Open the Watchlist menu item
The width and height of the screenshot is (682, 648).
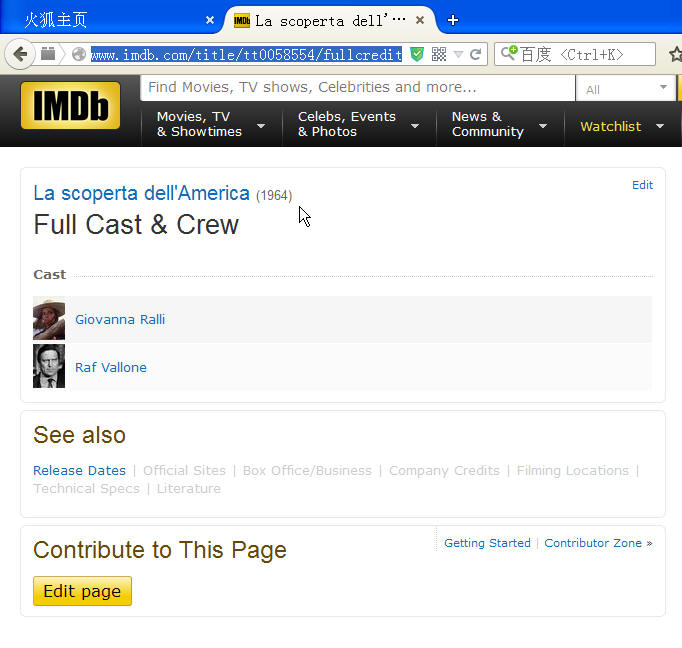tap(611, 127)
